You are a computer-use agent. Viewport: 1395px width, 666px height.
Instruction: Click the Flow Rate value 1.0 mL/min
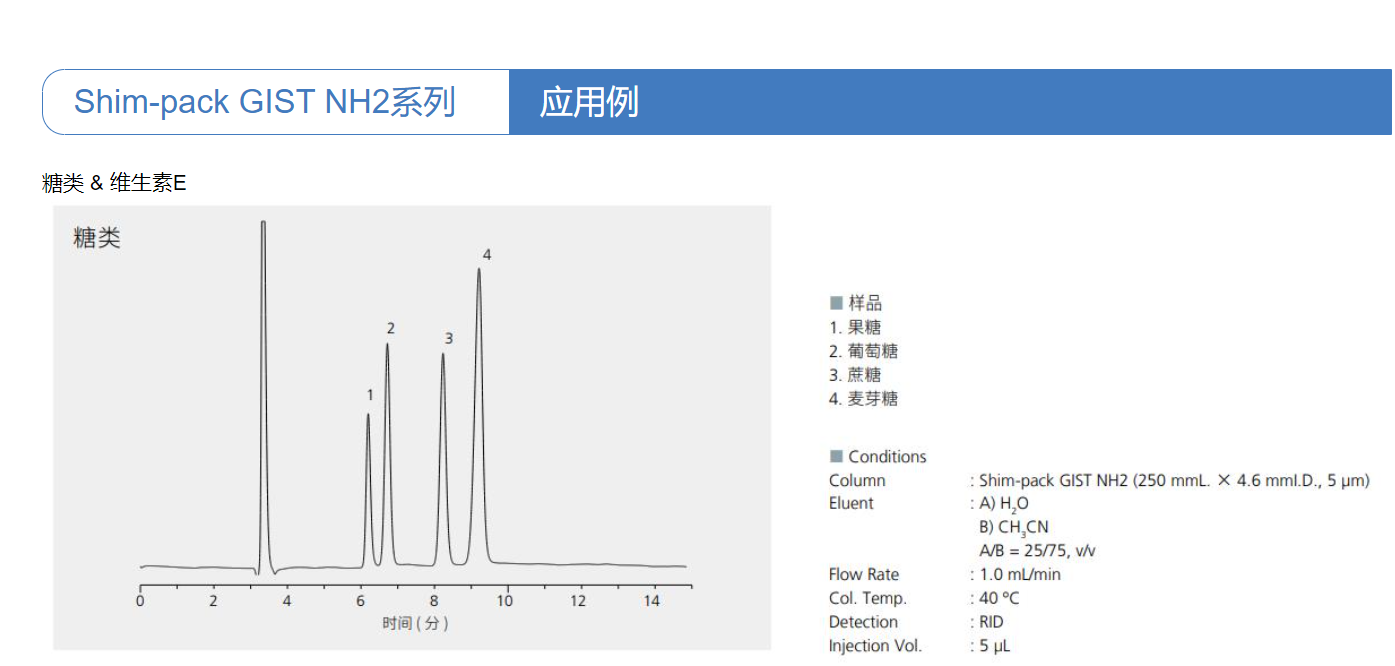point(1019,575)
